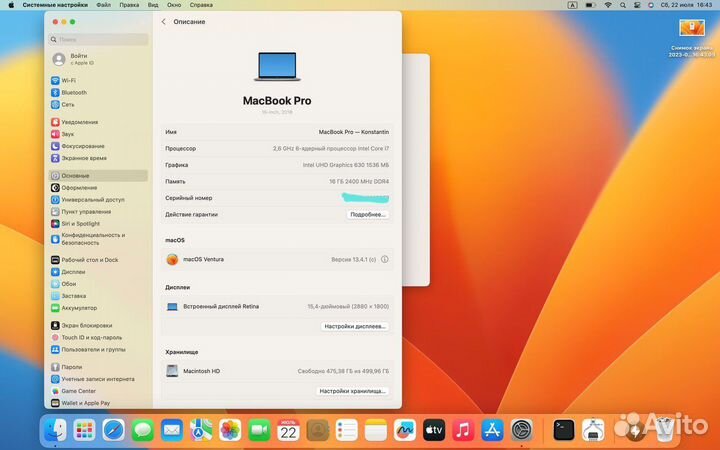Open Touch ID и код-пароль
The height and width of the screenshot is (450, 720).
point(86,338)
